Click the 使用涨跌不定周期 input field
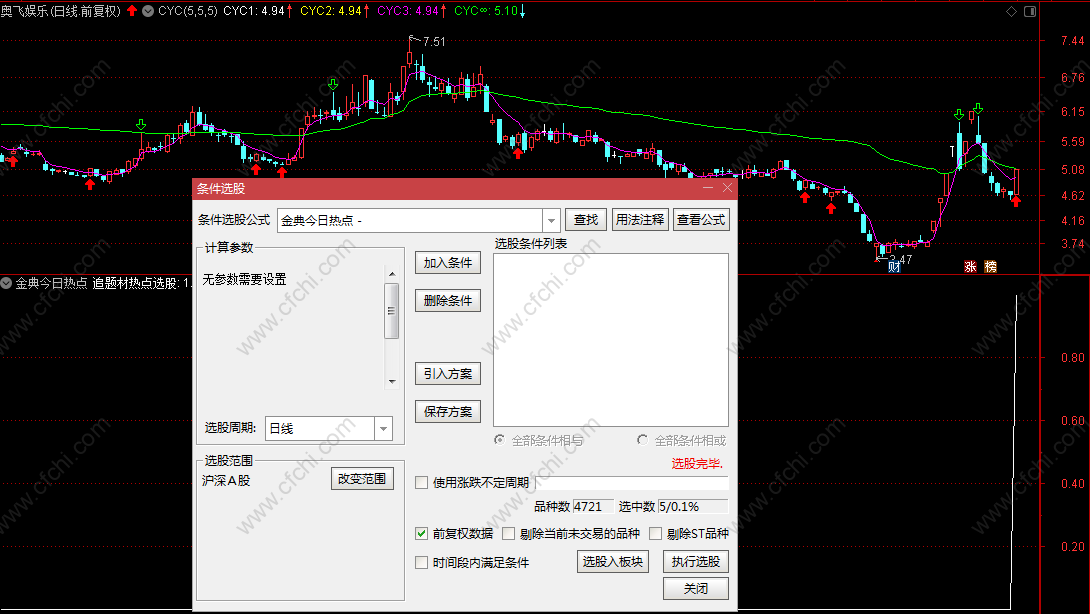 pyautogui.click(x=632, y=483)
